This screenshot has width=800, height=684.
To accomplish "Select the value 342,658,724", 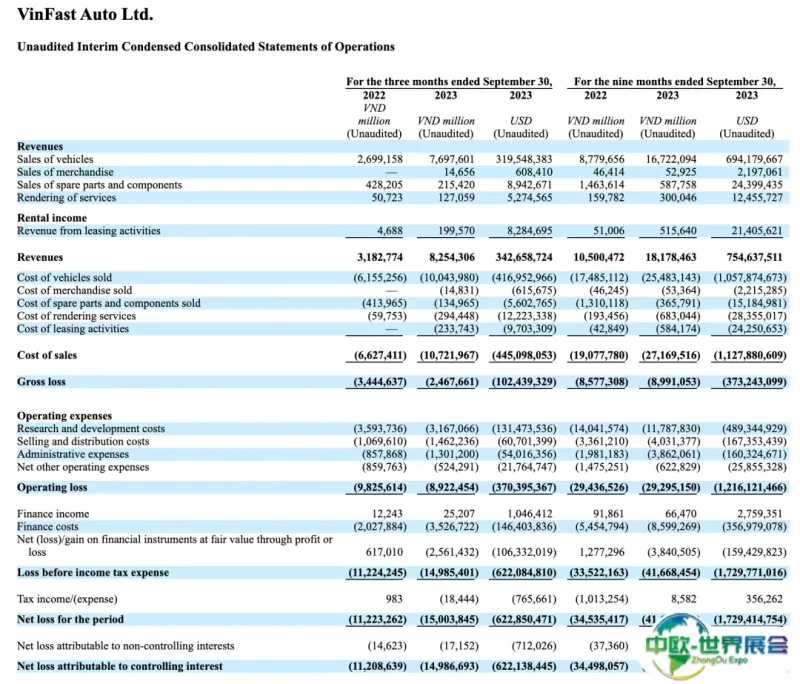I will tap(523, 257).
